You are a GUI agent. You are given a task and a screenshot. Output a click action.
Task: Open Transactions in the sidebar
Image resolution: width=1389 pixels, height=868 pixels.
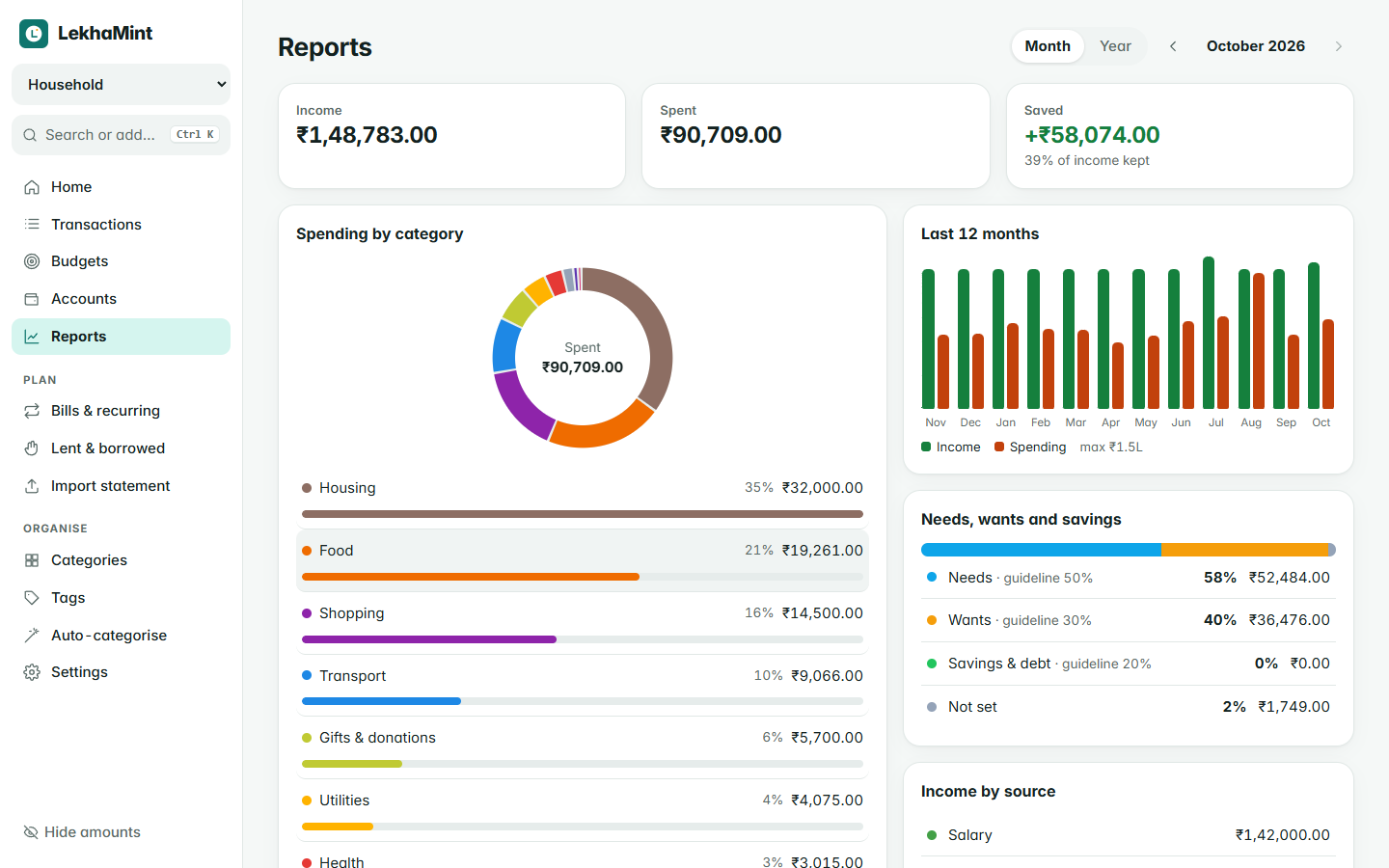[122, 225]
